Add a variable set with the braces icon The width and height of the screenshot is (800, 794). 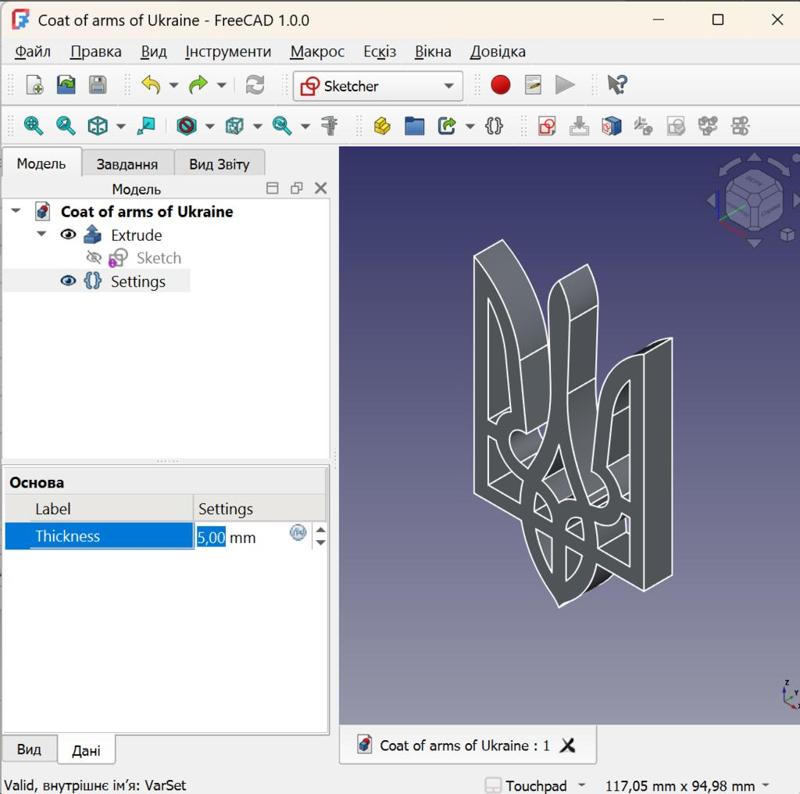point(494,126)
